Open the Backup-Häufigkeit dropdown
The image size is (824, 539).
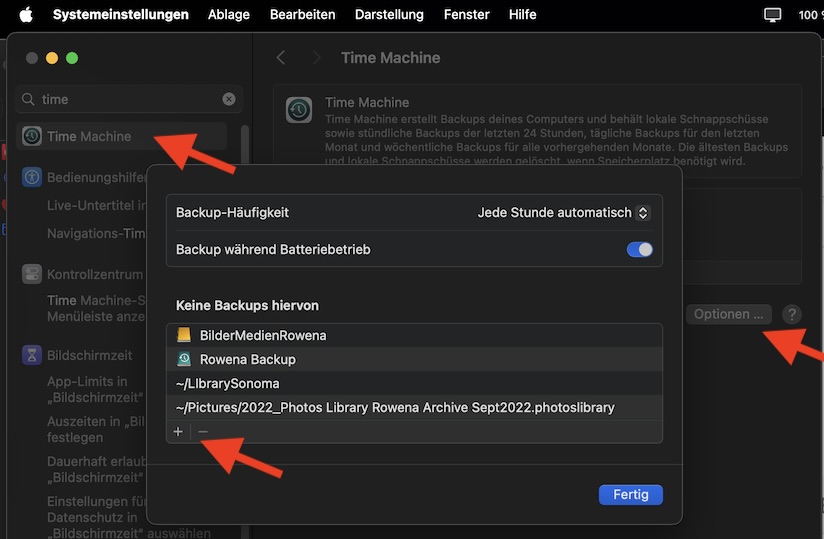564,213
